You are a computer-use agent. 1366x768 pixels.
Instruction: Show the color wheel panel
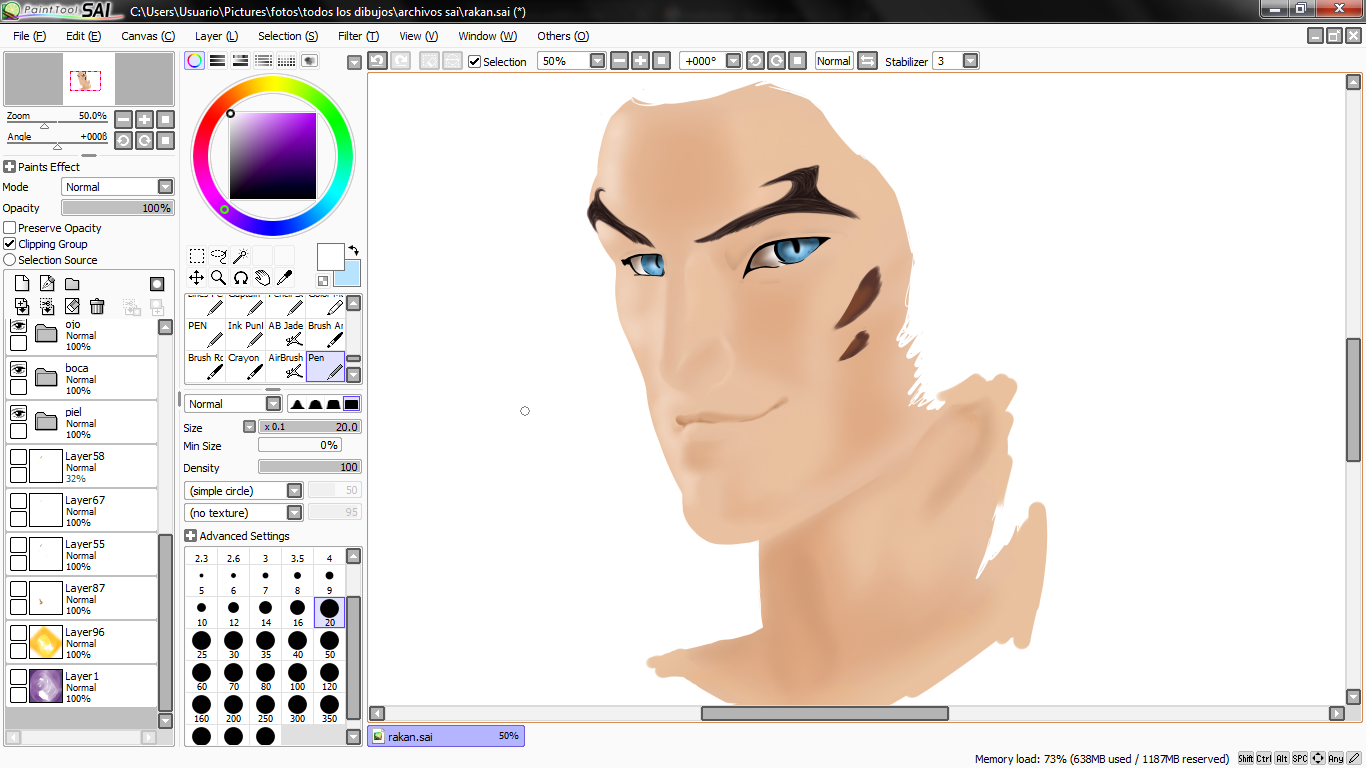(195, 61)
